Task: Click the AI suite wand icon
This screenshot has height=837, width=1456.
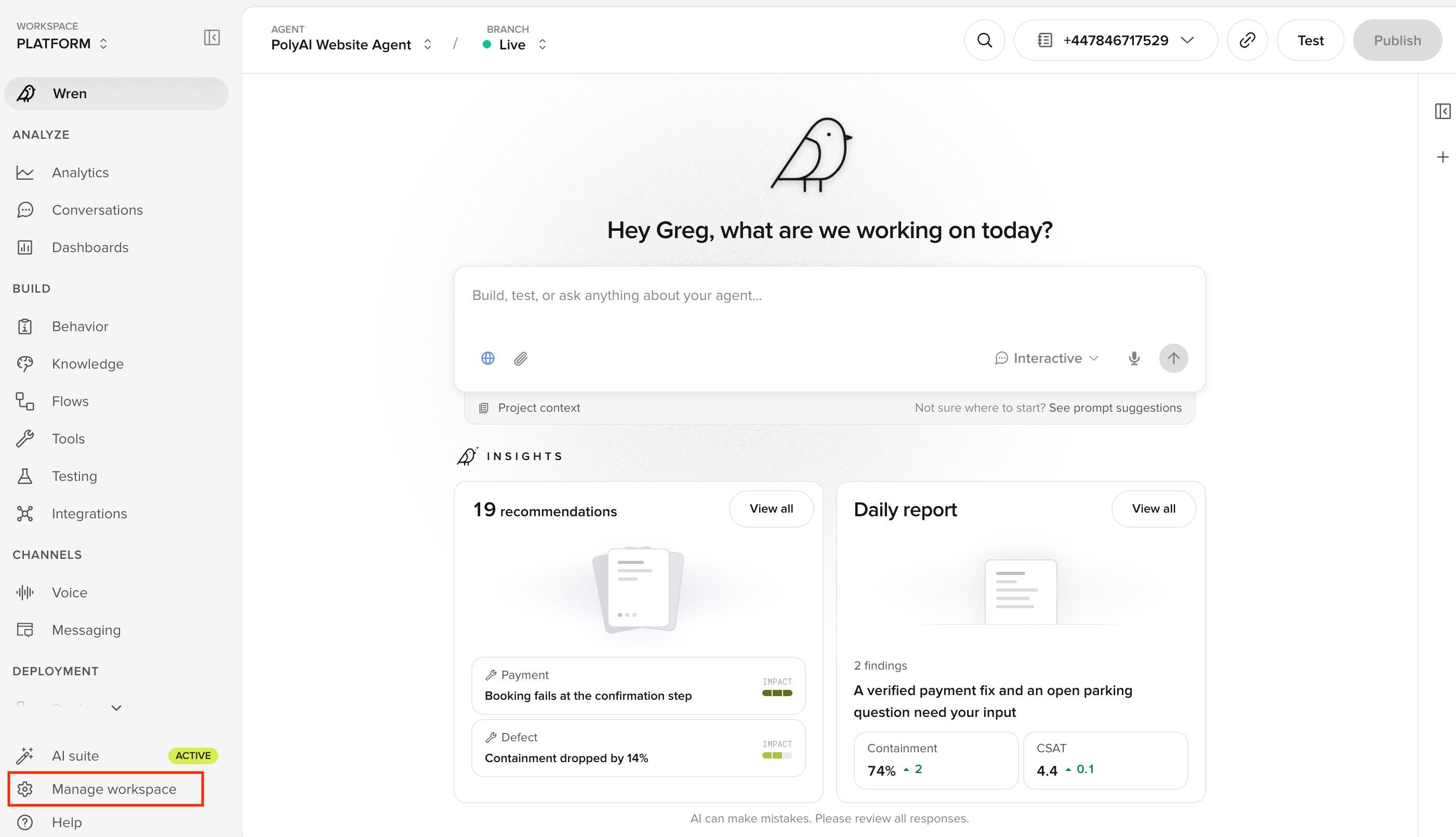Action: coord(25,755)
